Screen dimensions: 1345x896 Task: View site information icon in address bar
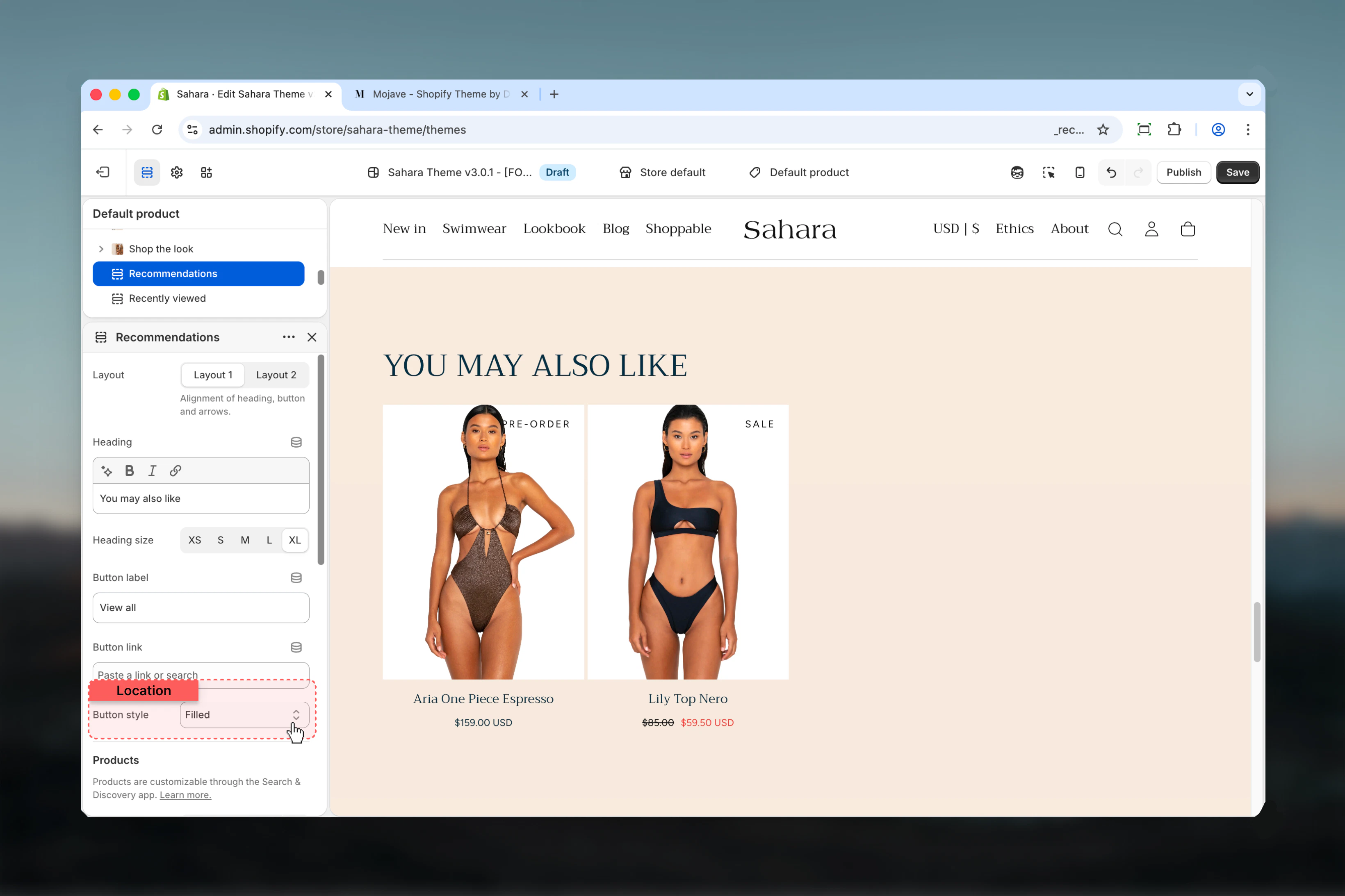[x=193, y=130]
